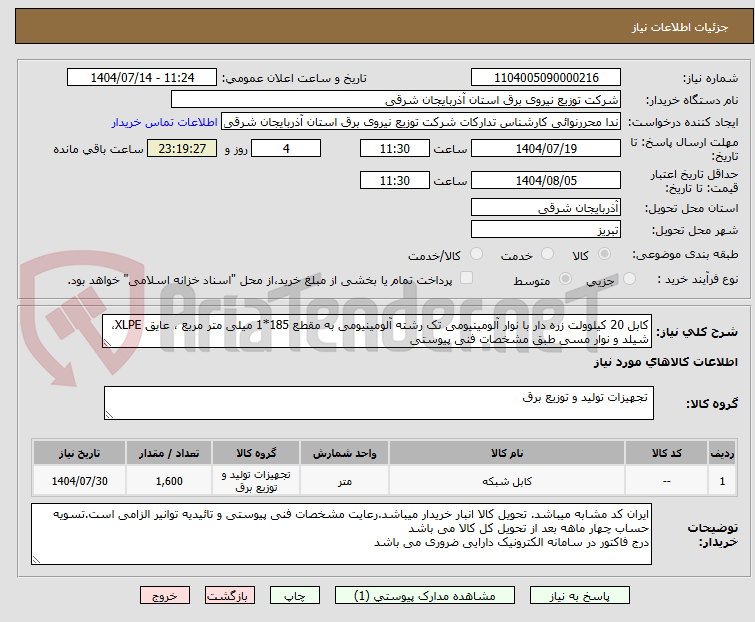Click the response deadline time 11:30 field
The width and height of the screenshot is (755, 622).
(x=395, y=148)
